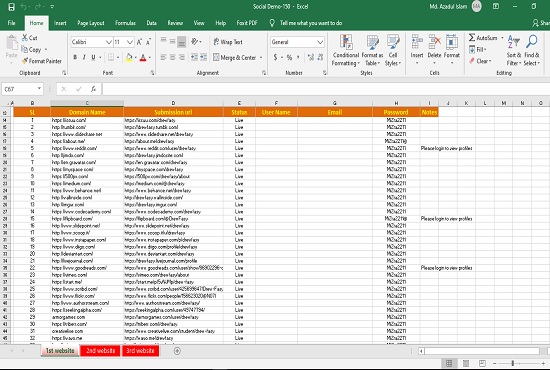The image size is (550, 370).
Task: Apply the yellow fill color
Action: tap(129, 58)
